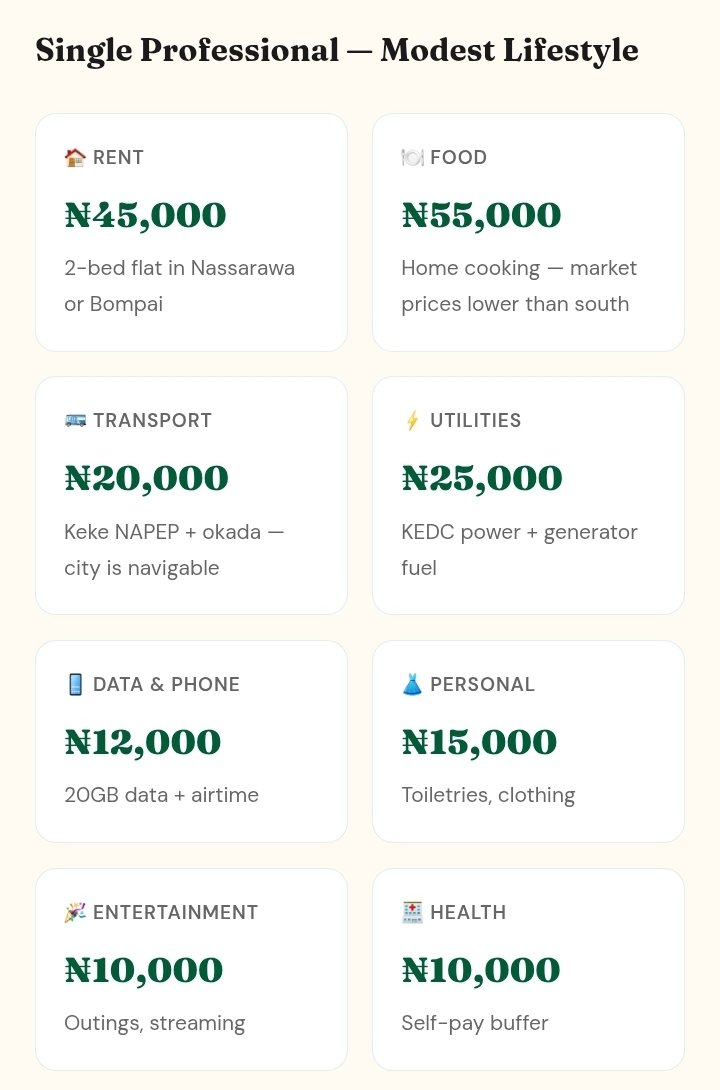Click the plate icon beside FOOD
Image resolution: width=720 pixels, height=1090 pixels.
(x=412, y=158)
